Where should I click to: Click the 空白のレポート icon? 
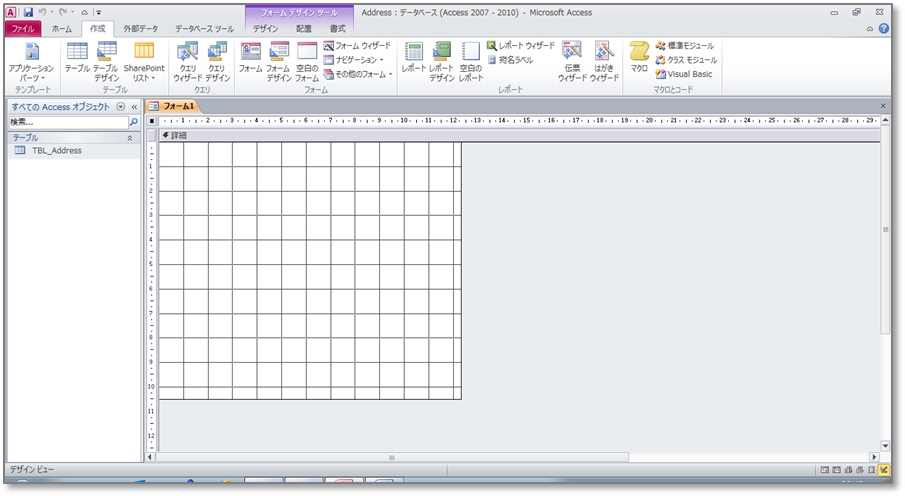470,62
